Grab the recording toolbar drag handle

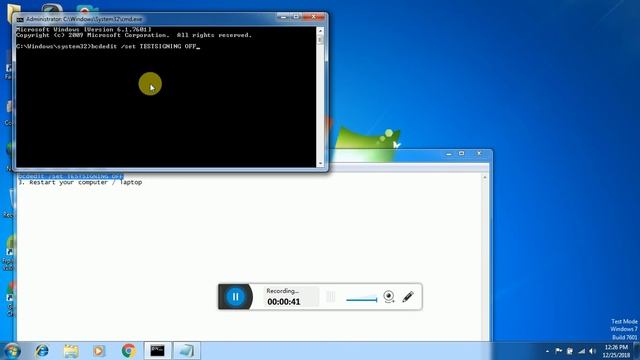point(331,297)
